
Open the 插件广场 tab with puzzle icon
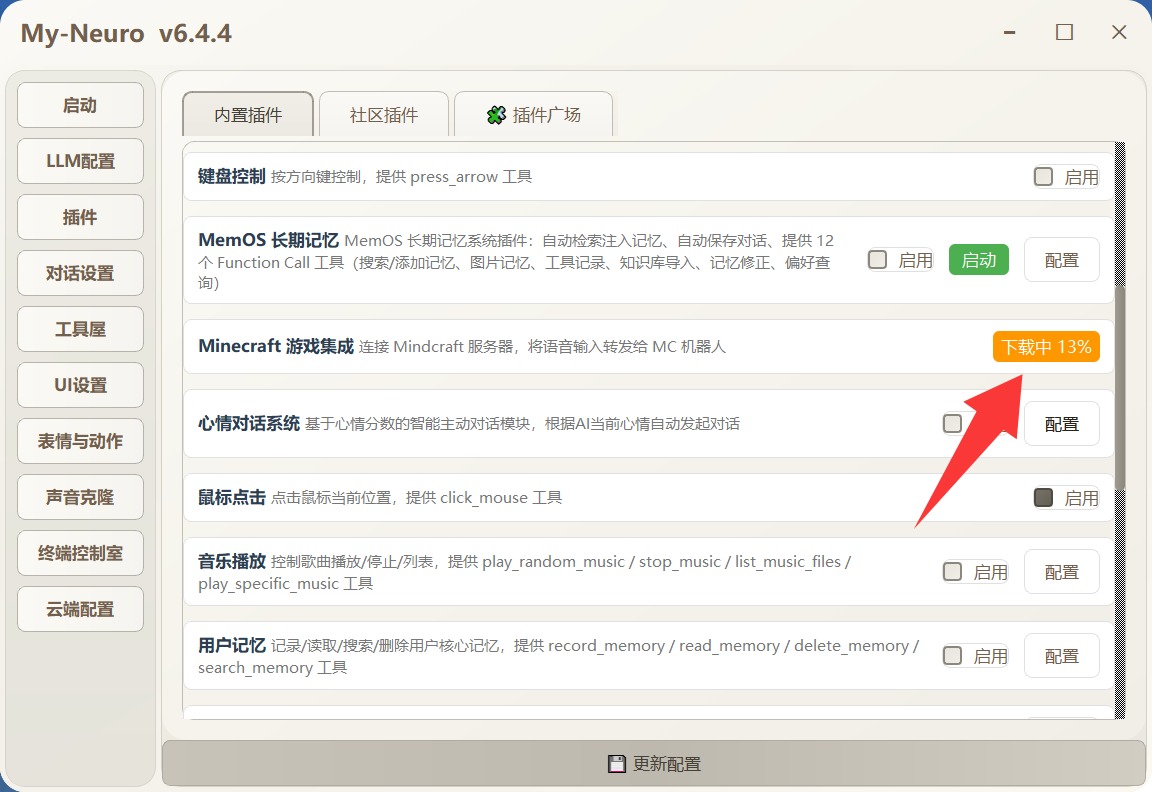pyautogui.click(x=534, y=115)
